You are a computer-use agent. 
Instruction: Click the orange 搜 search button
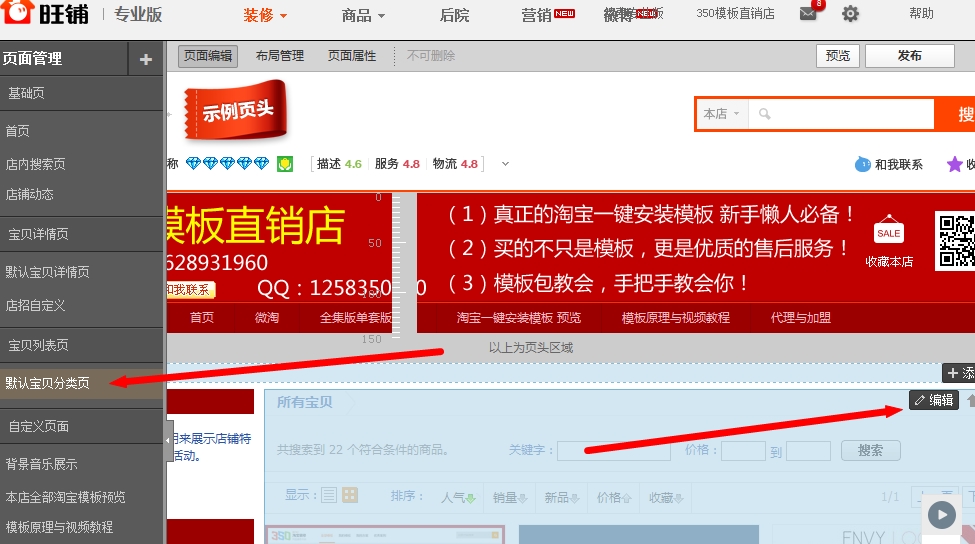pyautogui.click(x=955, y=114)
